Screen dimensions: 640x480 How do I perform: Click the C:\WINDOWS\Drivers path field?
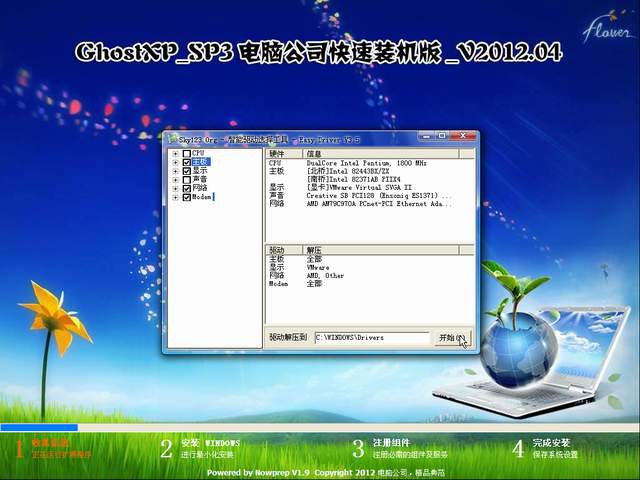pyautogui.click(x=370, y=338)
